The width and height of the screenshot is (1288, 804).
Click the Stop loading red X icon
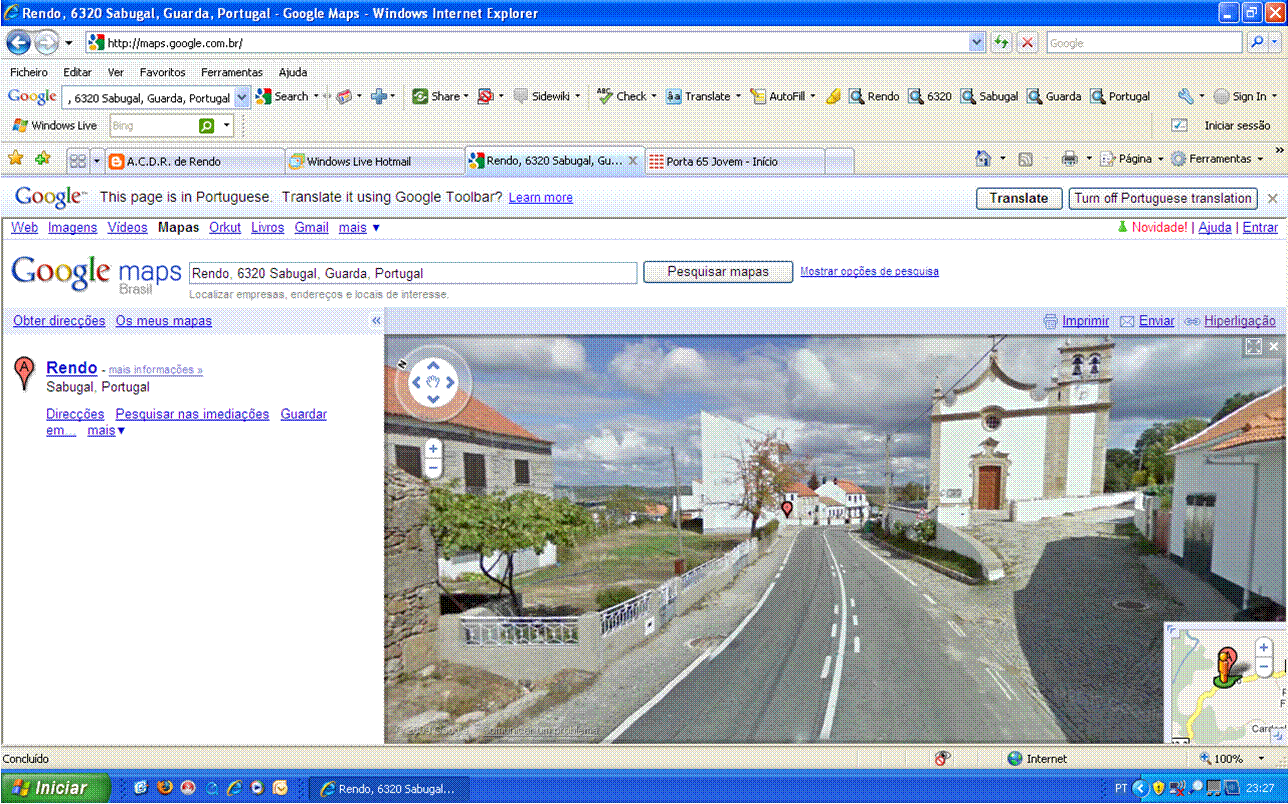coord(1027,43)
